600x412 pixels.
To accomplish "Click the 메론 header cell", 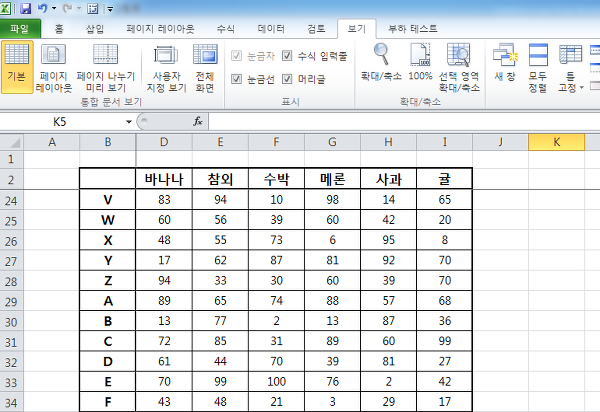I will click(333, 179).
